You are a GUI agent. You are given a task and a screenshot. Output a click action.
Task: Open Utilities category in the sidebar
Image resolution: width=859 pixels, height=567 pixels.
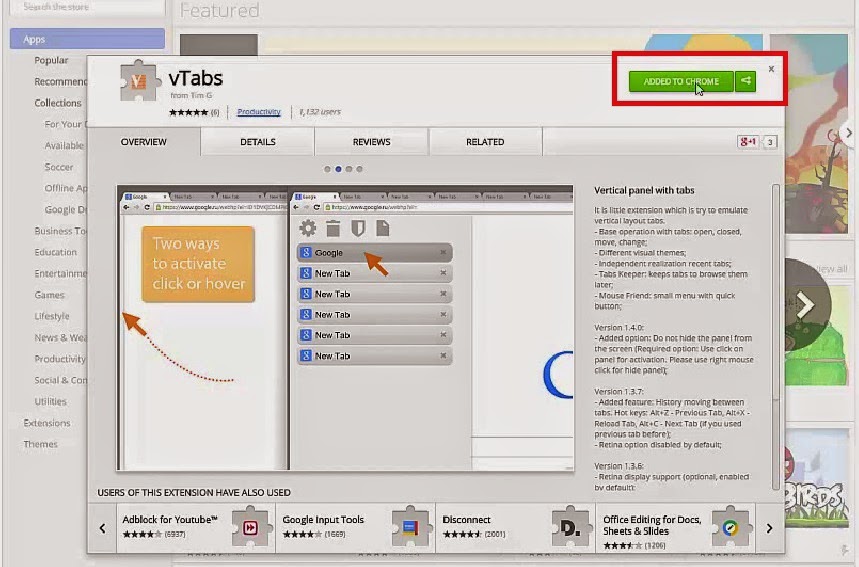50,402
